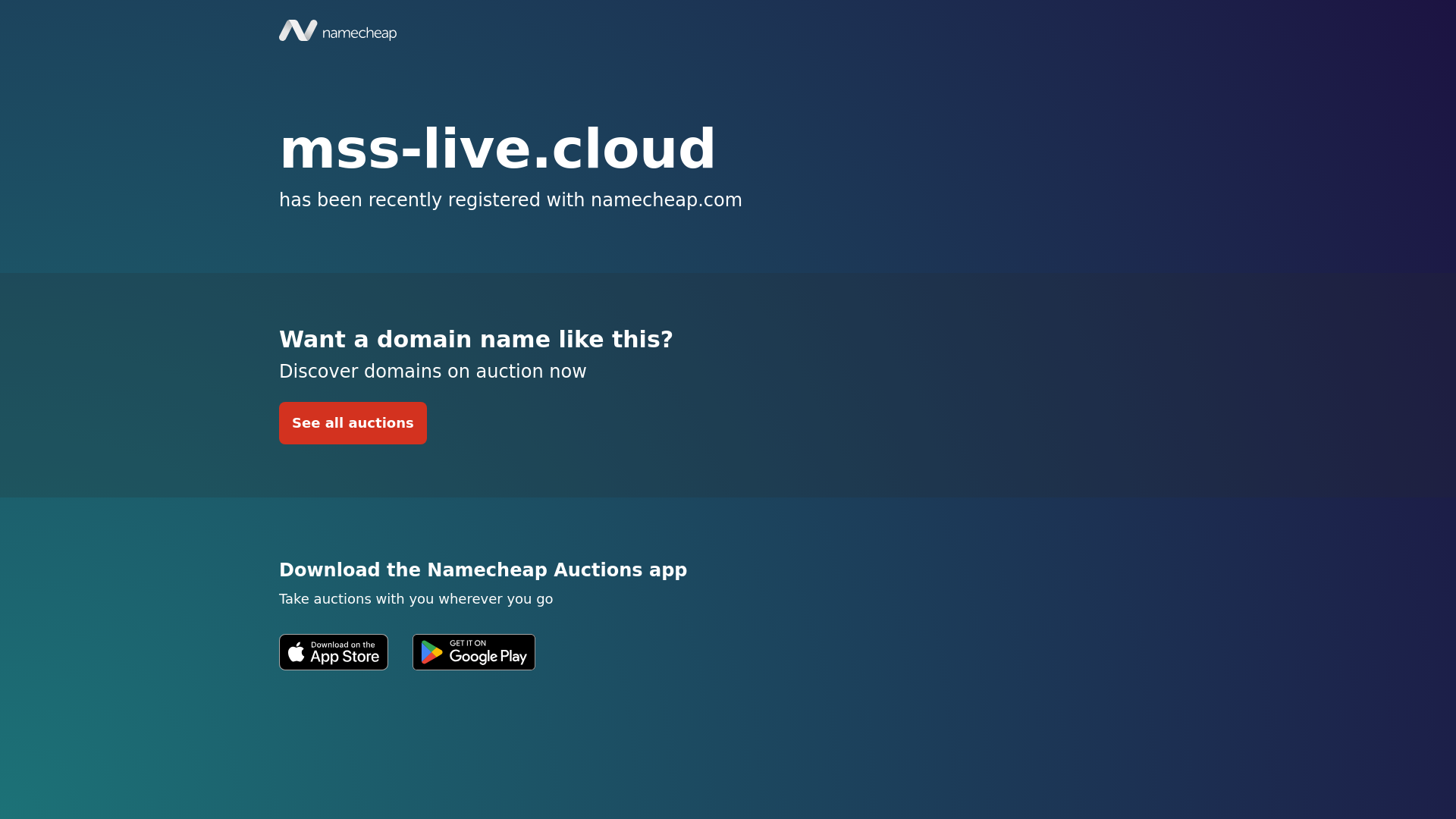Image resolution: width=1456 pixels, height=819 pixels.
Task: Open the Namecheap logo link
Action: [337, 30]
